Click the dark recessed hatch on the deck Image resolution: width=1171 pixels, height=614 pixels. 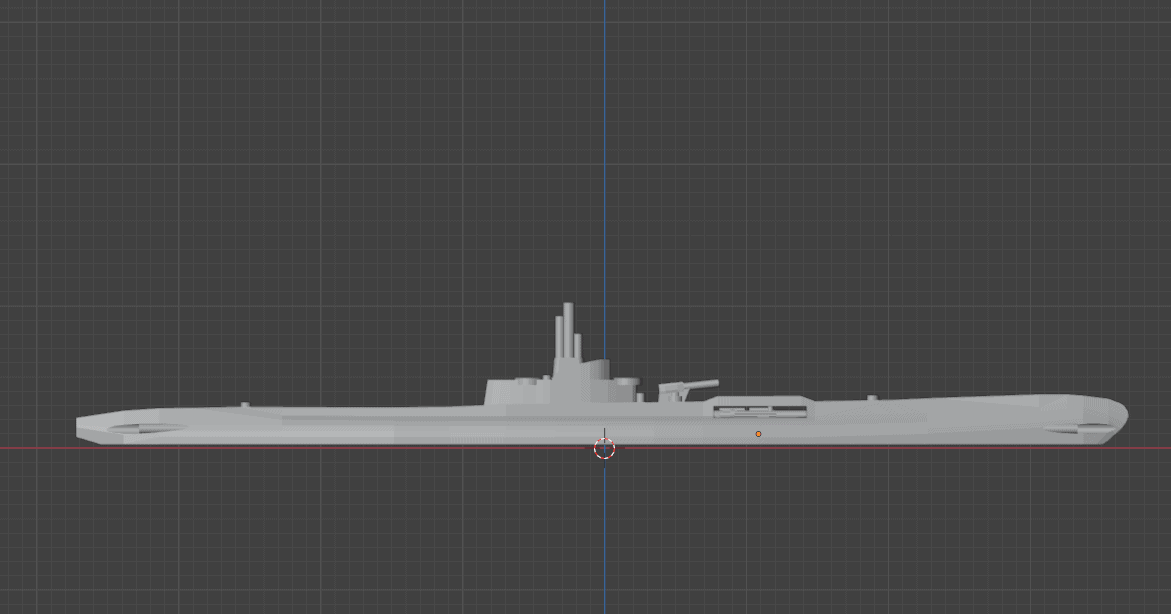[759, 409]
